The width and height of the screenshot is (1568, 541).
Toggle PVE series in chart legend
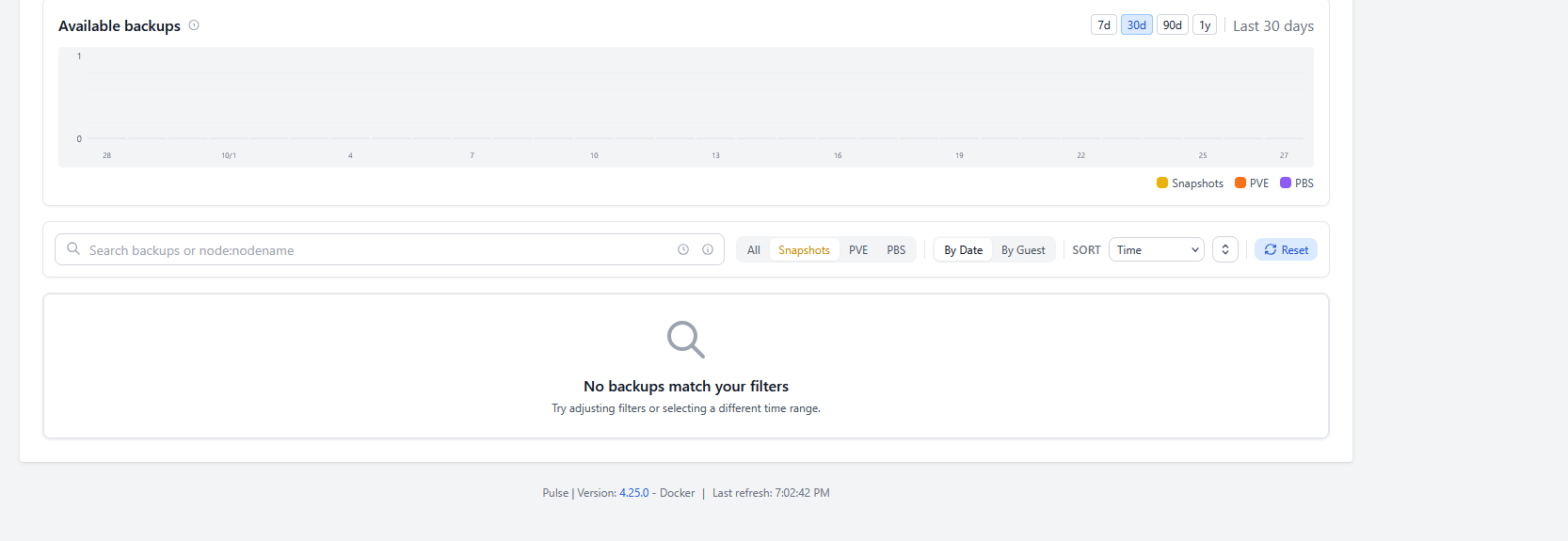1252,183
